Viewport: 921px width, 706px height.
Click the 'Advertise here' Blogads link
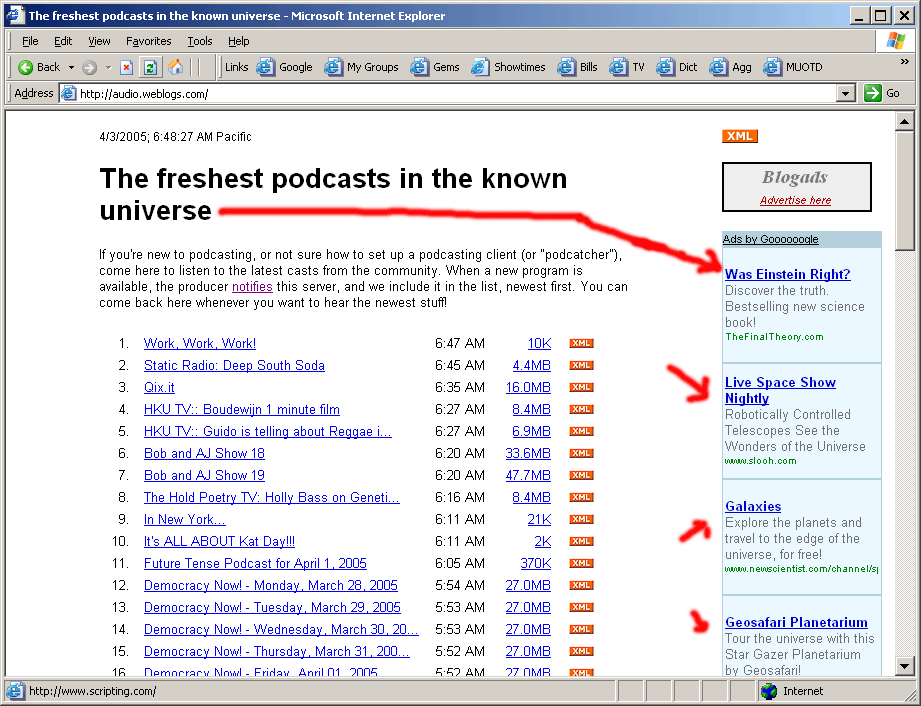click(795, 200)
